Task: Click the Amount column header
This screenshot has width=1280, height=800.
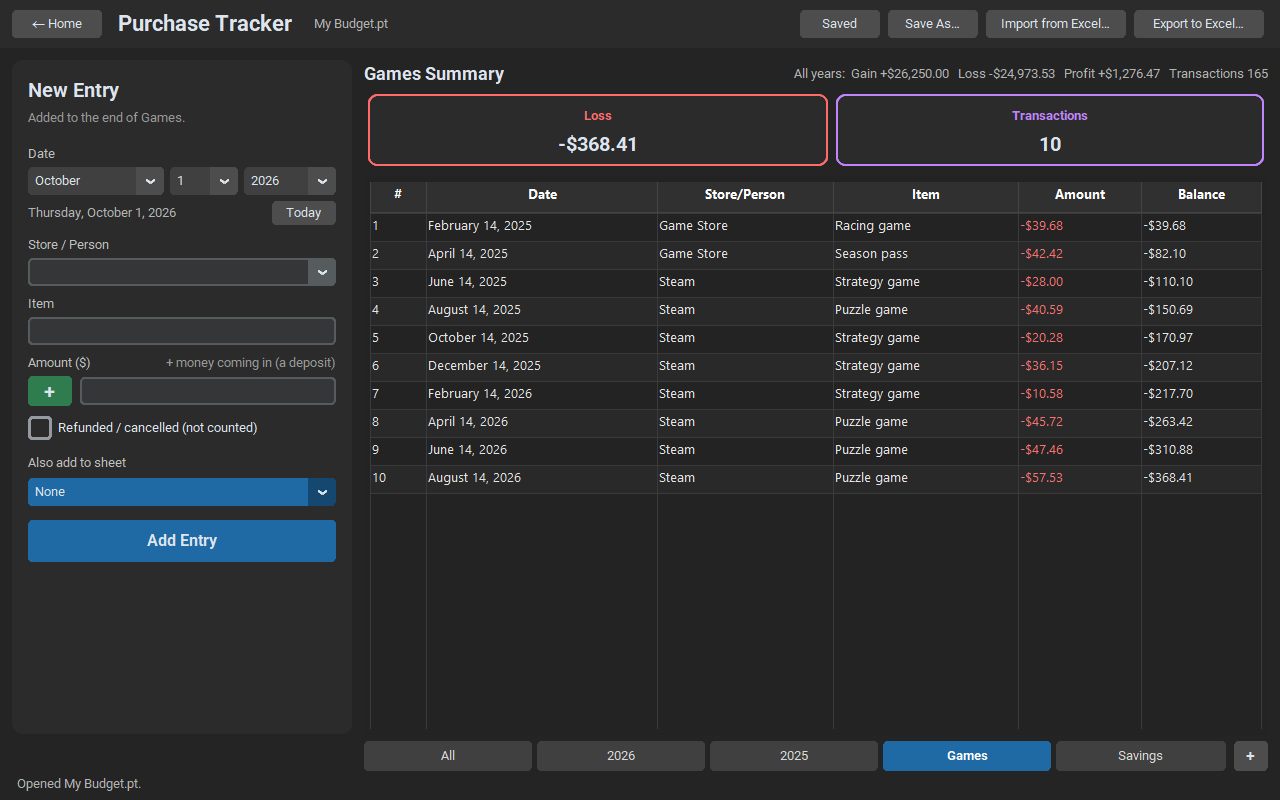Action: point(1080,195)
